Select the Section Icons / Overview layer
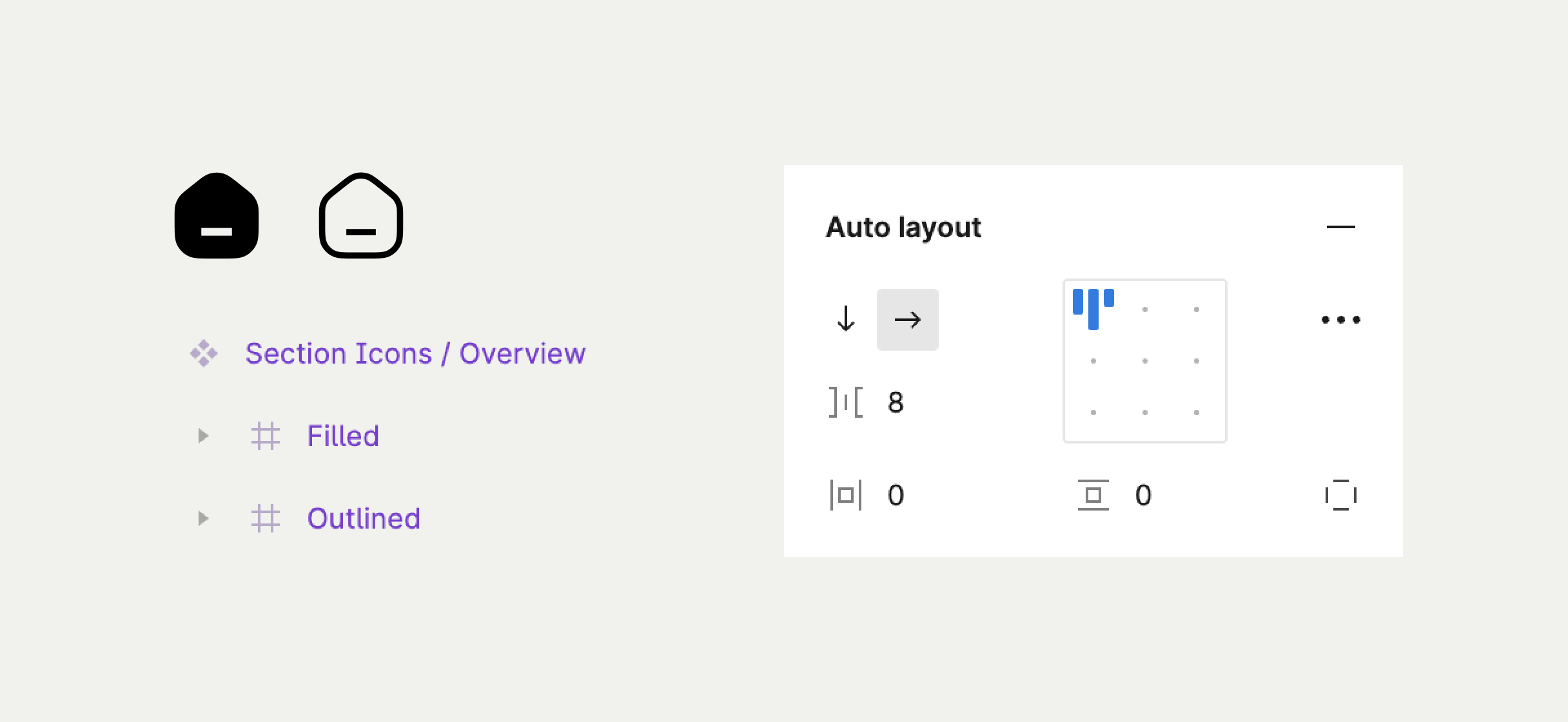 click(415, 353)
